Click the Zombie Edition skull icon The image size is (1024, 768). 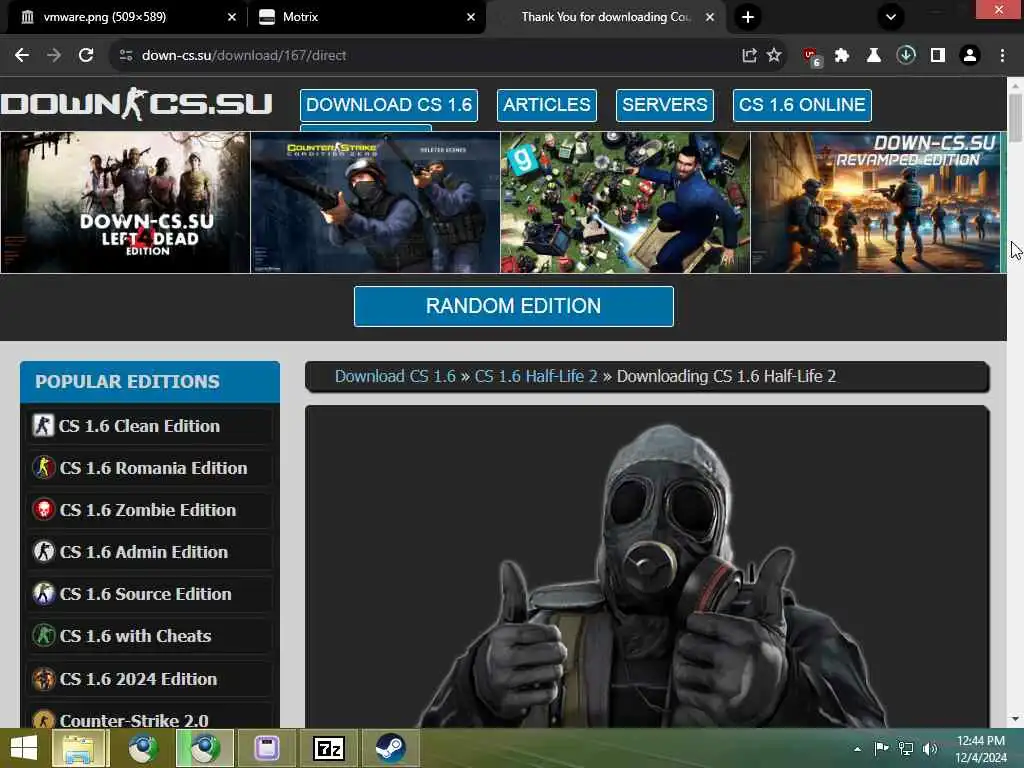[x=44, y=509]
